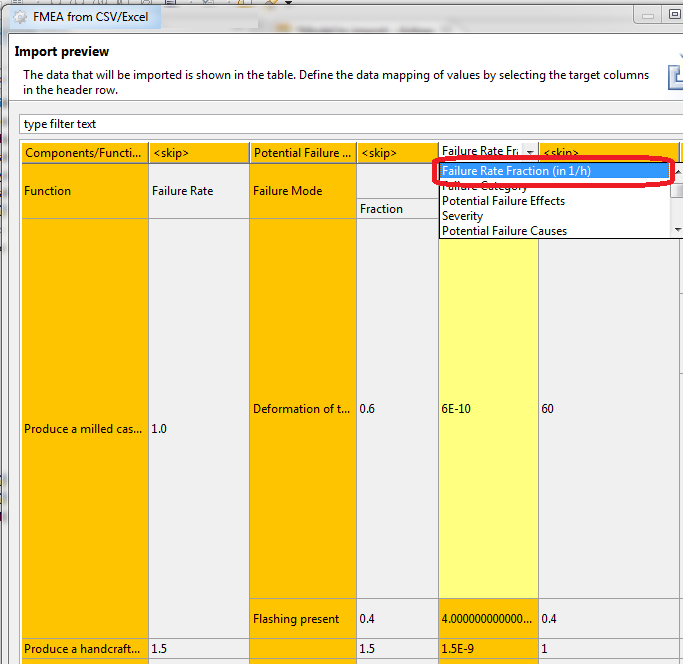
Task: Select 'Potential Failure Causes' mapping option
Action: click(x=504, y=231)
